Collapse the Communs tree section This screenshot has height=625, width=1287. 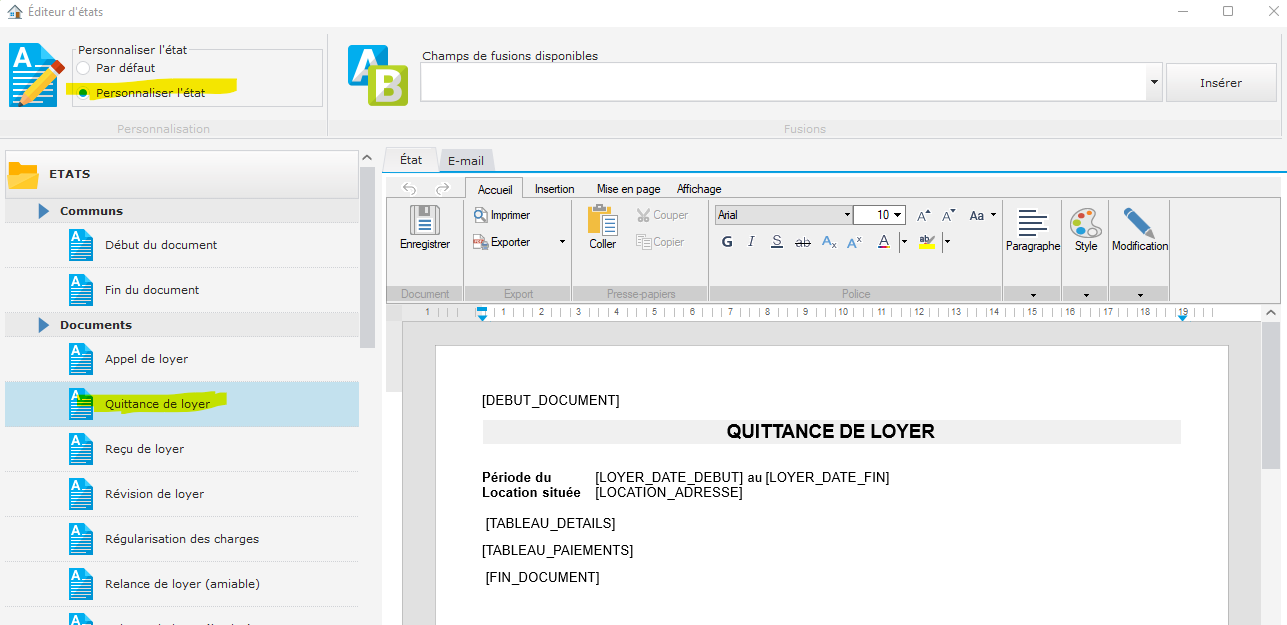[x=44, y=211]
